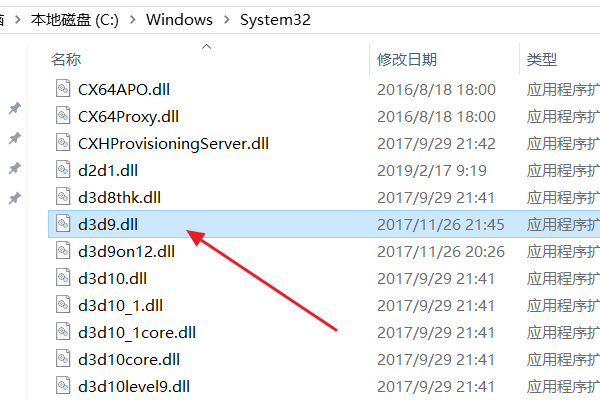The image size is (600, 400).
Task: Navigate to Windows folder in address bar
Action: (x=178, y=20)
